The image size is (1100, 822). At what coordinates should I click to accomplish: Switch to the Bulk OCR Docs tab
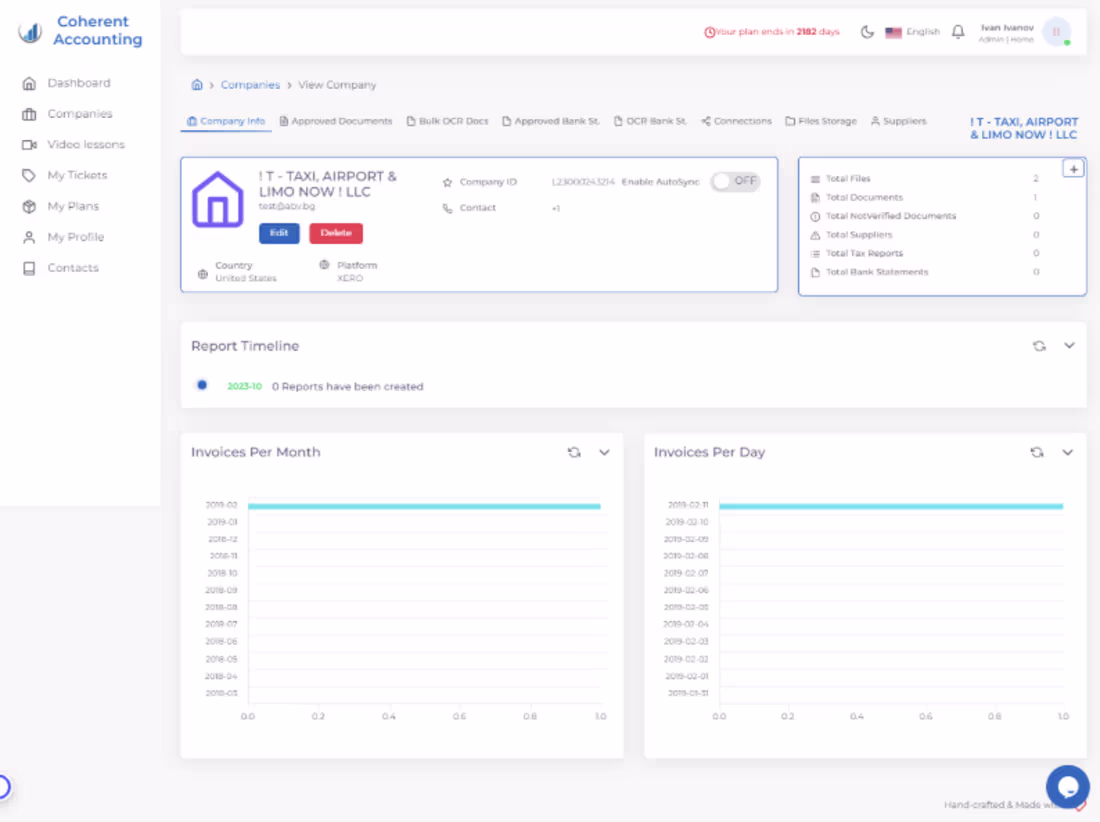pyautogui.click(x=447, y=121)
